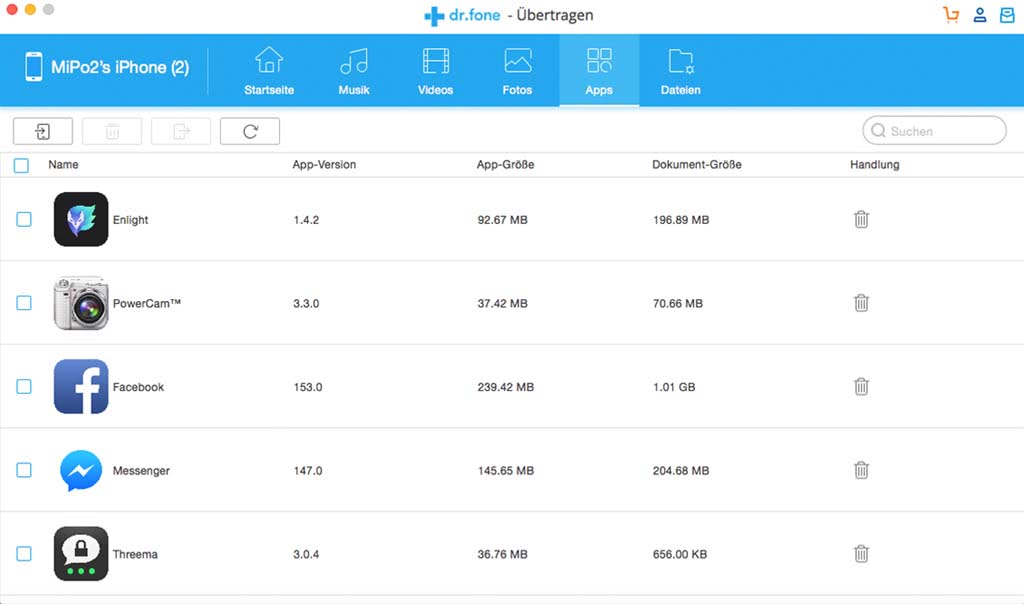Tick the checkbox next to Enlight
1024x604 pixels.
pyautogui.click(x=24, y=219)
